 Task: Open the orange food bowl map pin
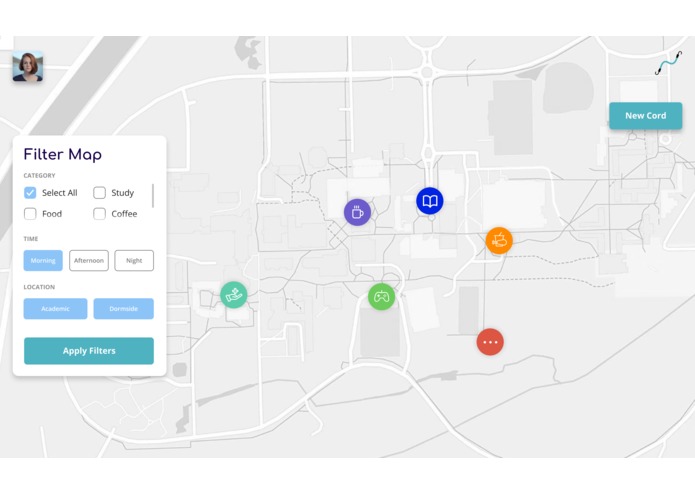(499, 241)
